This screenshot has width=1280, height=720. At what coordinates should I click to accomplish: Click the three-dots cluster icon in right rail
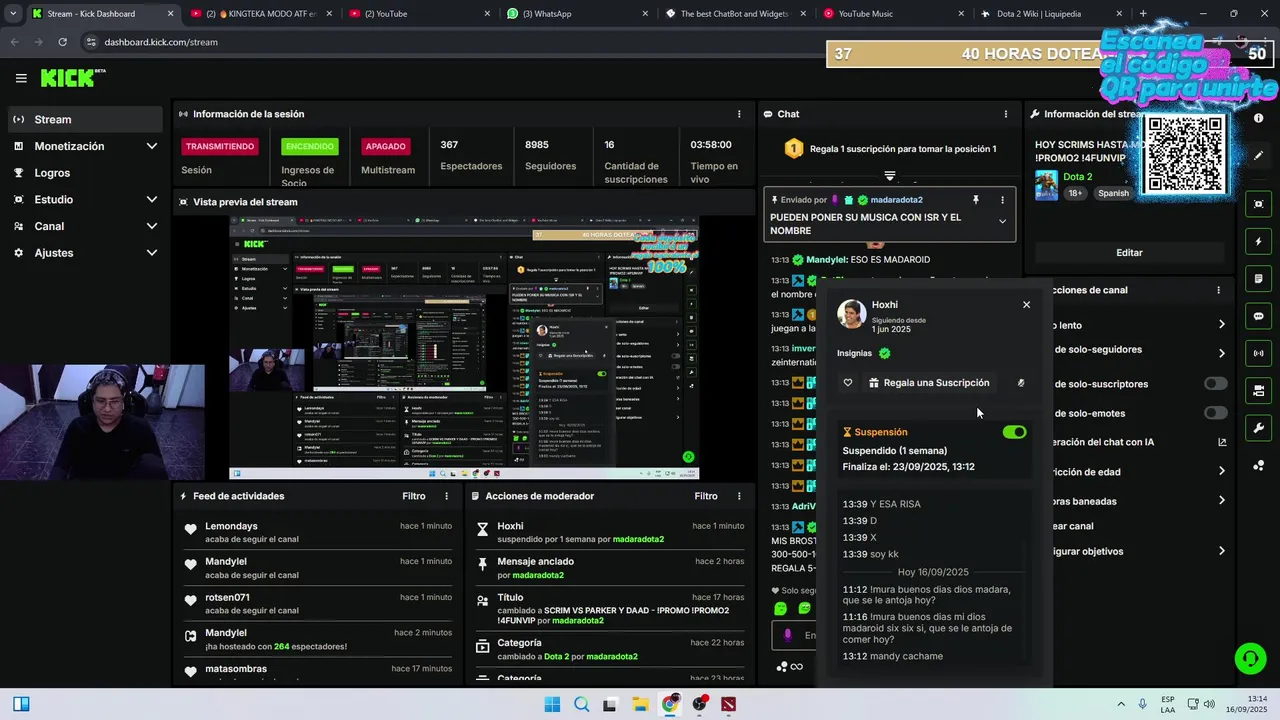[x=1258, y=466]
